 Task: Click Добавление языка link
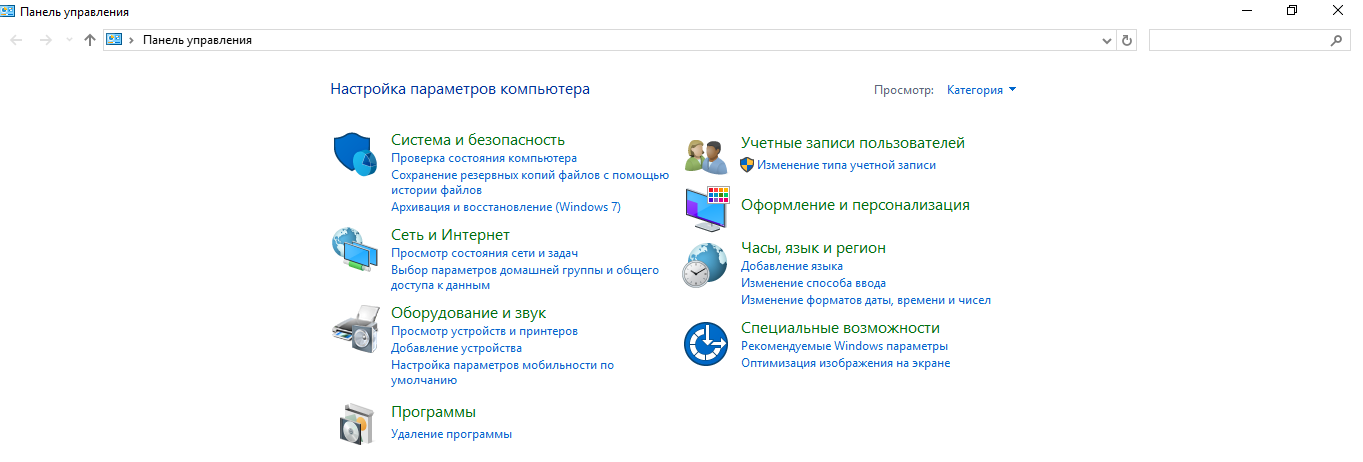tap(791, 266)
